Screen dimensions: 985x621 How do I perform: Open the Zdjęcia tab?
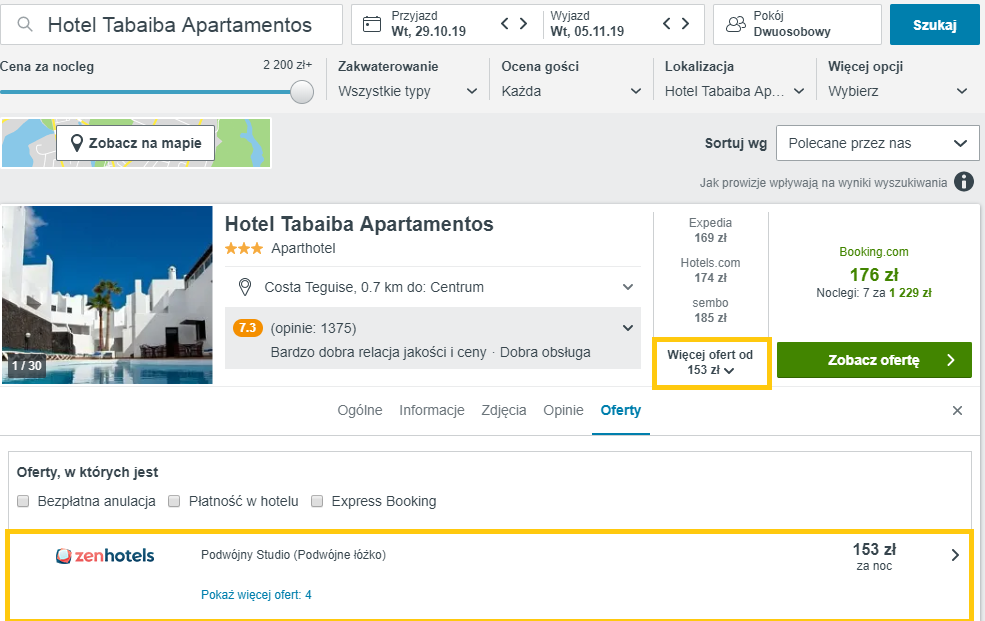pos(503,411)
